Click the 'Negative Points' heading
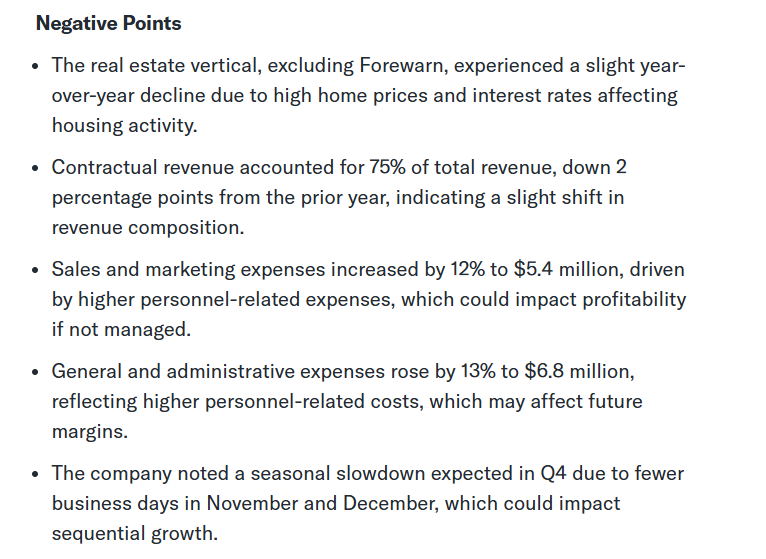This screenshot has height=559, width=766. point(109,23)
